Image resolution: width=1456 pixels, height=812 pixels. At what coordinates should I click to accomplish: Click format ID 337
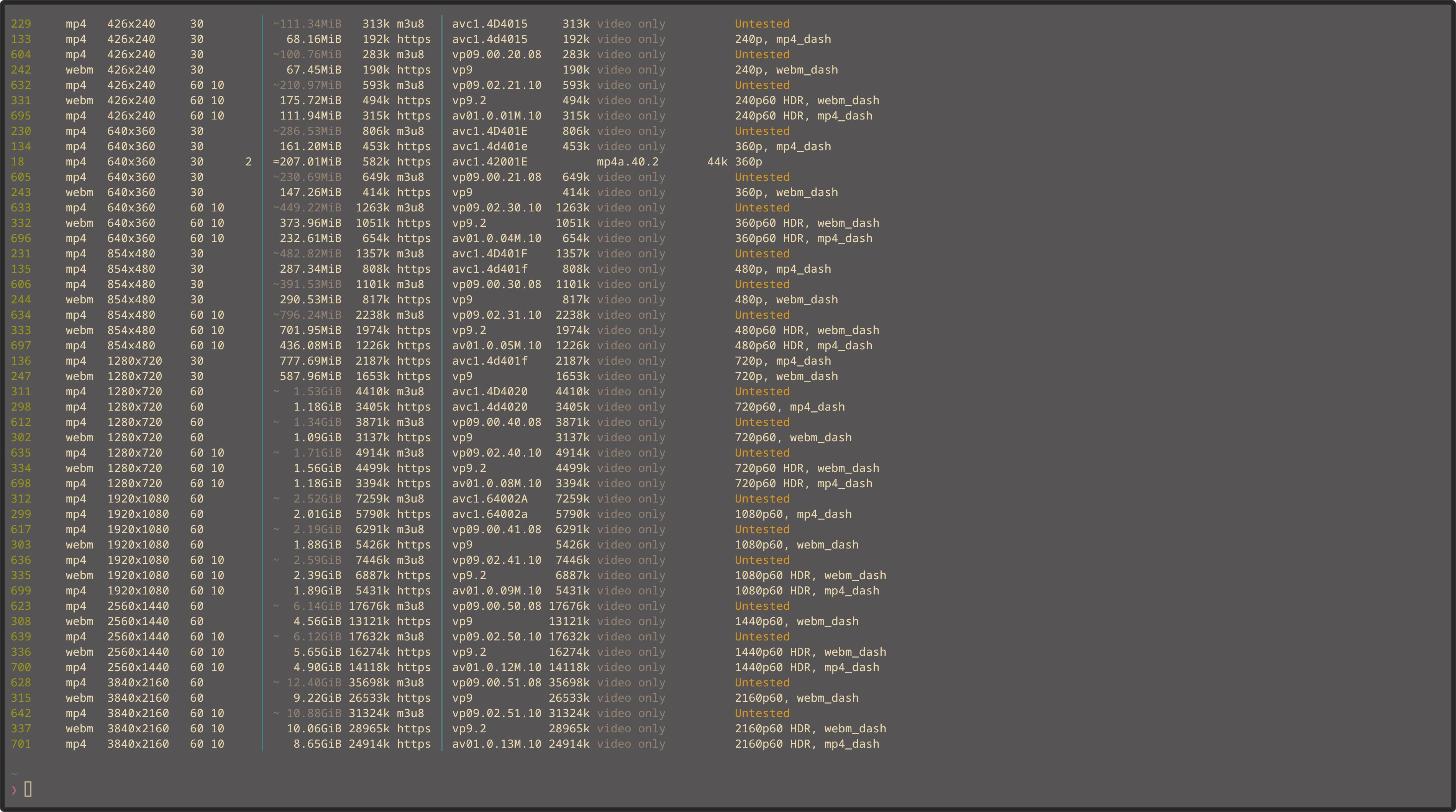21,729
